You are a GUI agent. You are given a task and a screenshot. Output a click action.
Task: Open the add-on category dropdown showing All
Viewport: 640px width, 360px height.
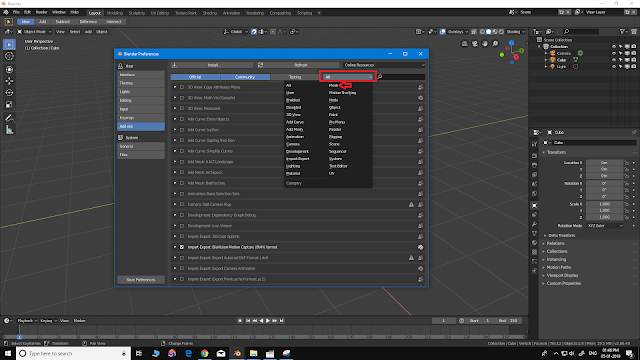pyautogui.click(x=348, y=77)
